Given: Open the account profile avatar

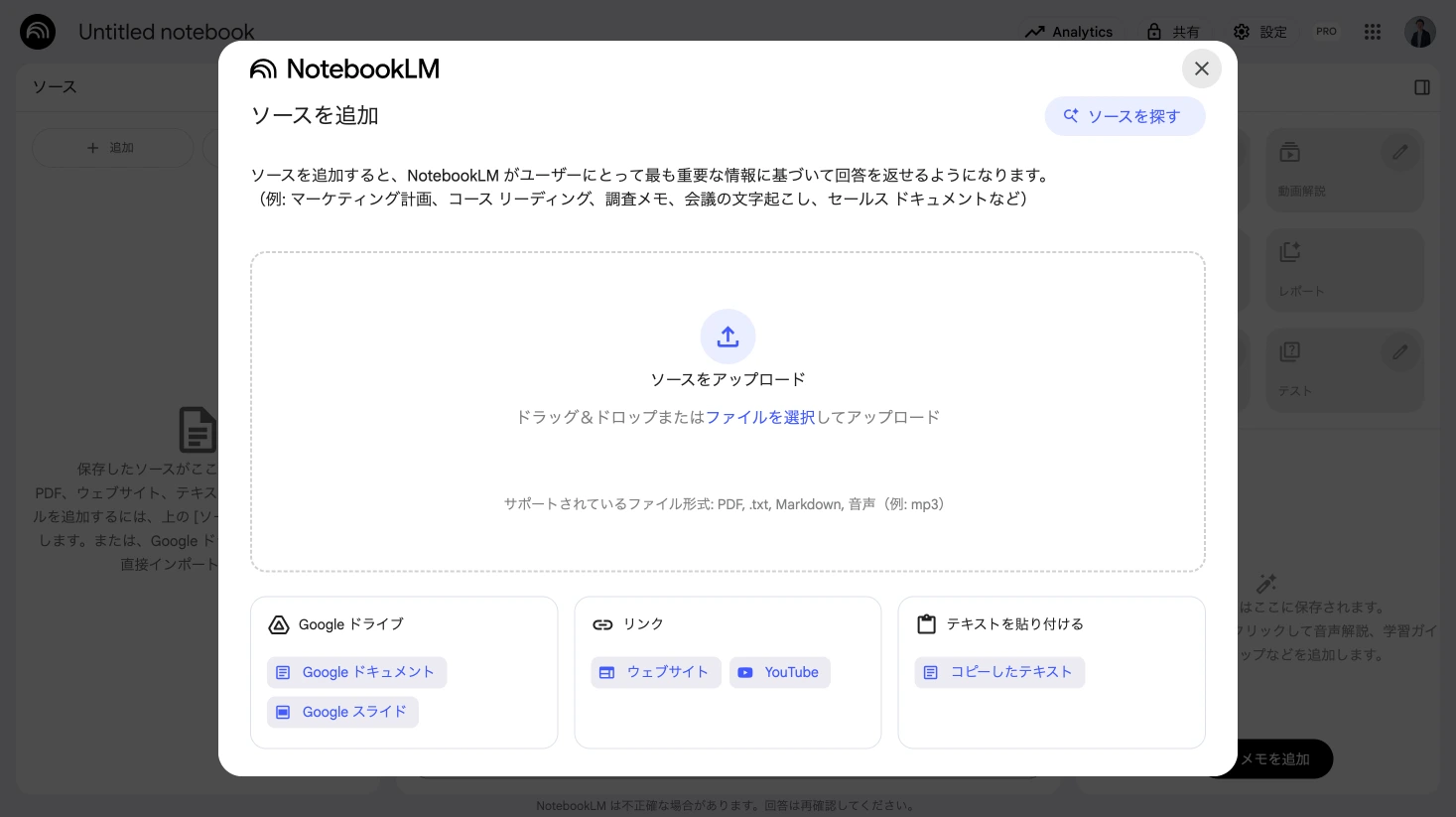Looking at the screenshot, I should click(1420, 32).
